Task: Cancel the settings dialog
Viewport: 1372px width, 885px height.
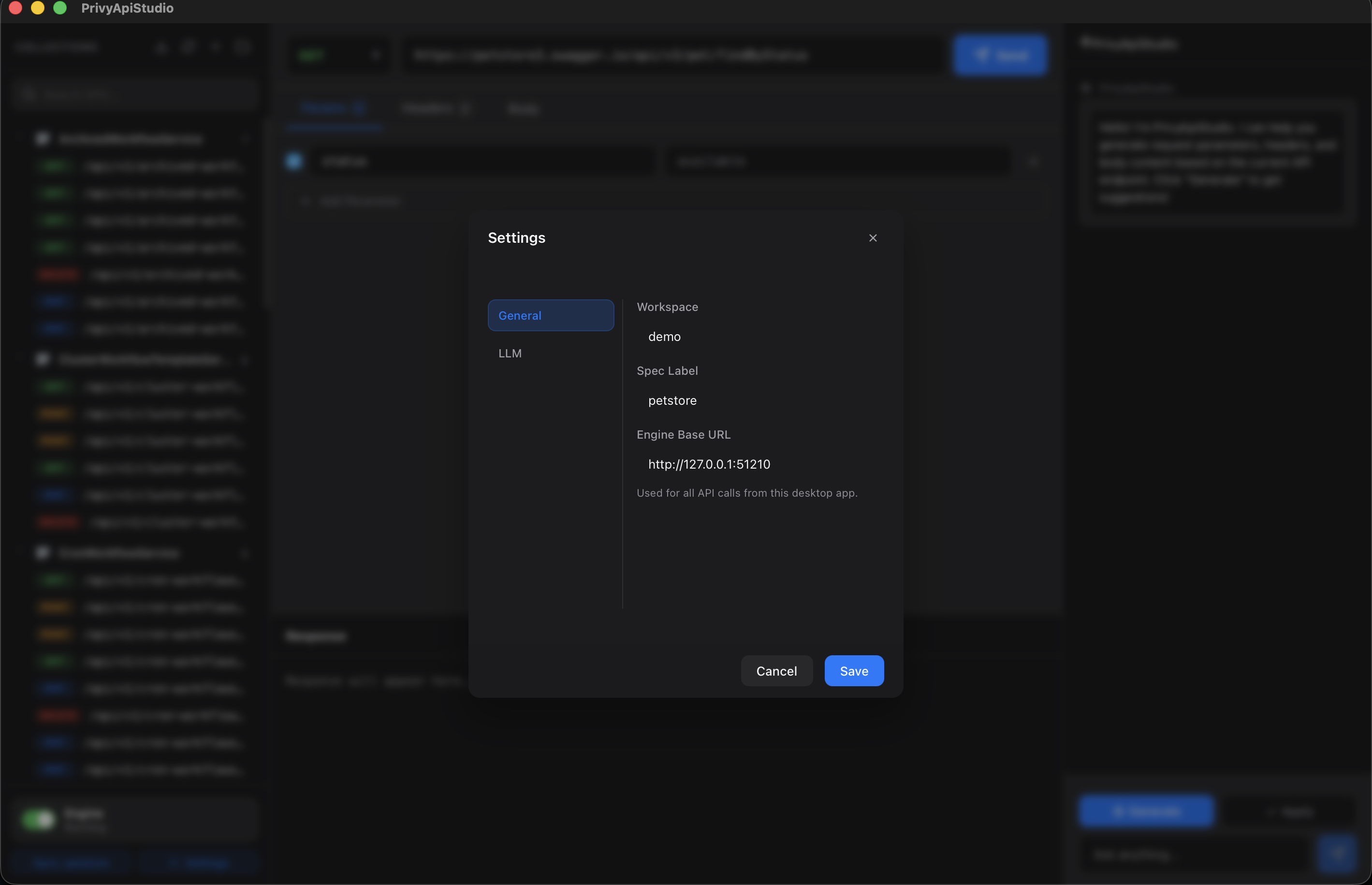Action: click(x=776, y=671)
